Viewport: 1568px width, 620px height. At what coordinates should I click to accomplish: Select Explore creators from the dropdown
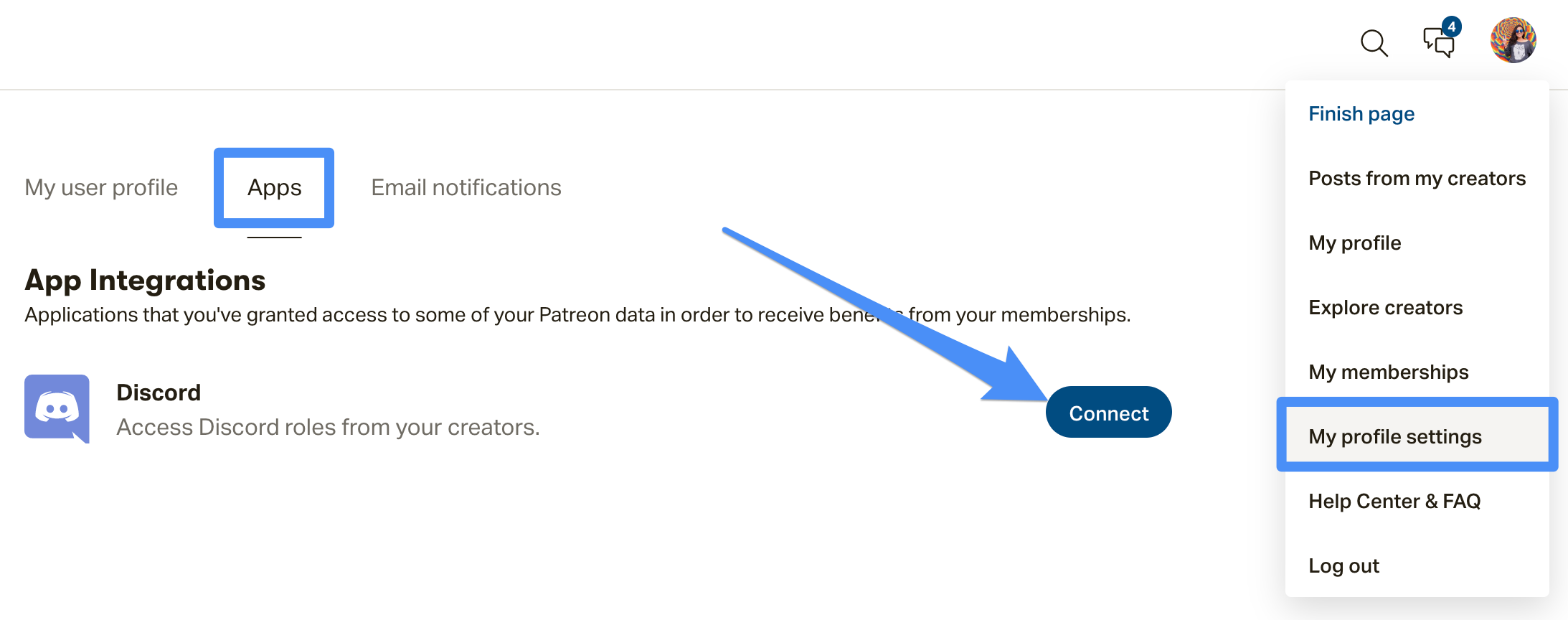tap(1385, 307)
